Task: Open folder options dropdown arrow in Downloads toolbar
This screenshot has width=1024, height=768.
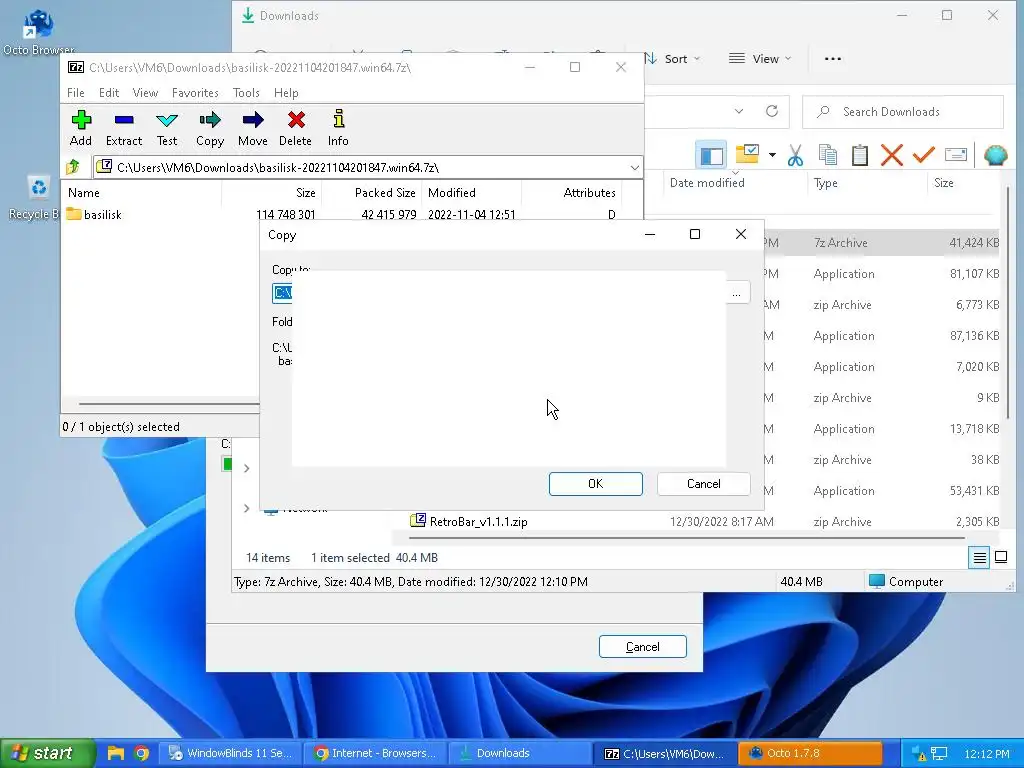Action: pos(772,155)
